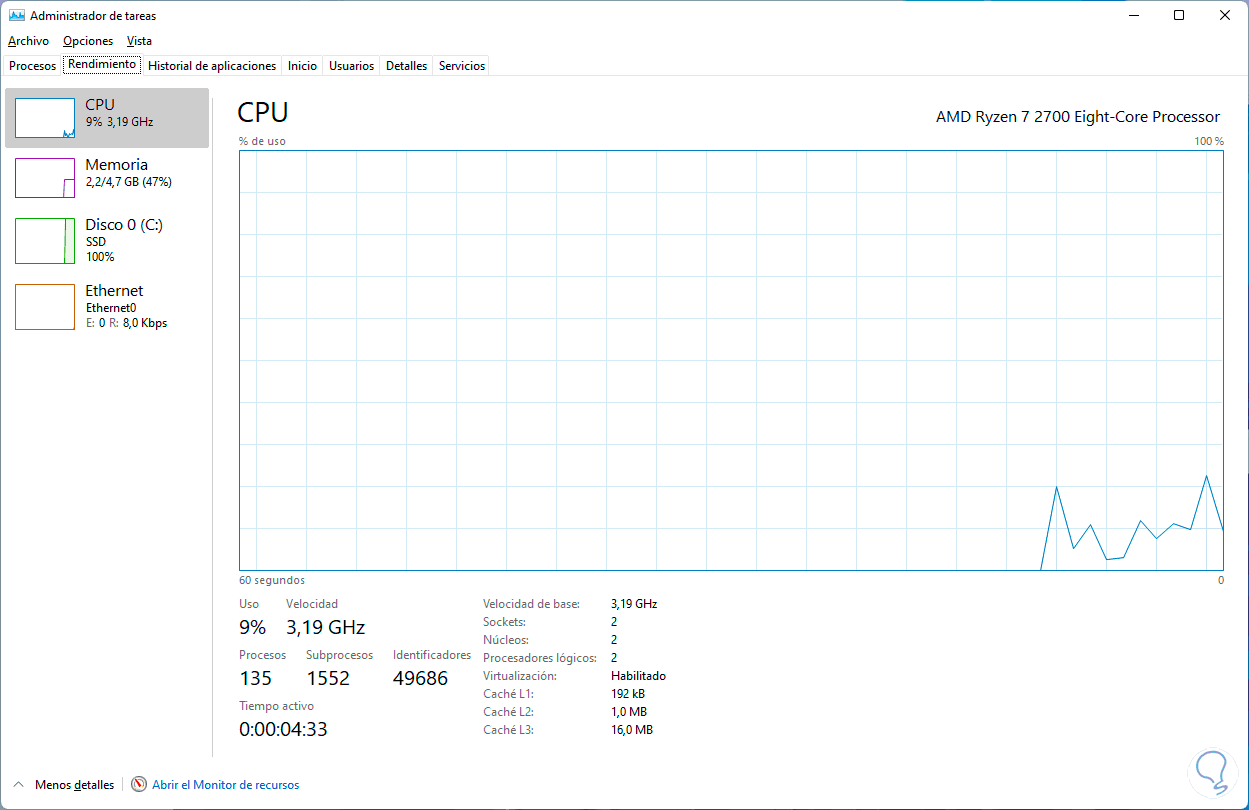Click the large CPU usage graph
Screen dimensions: 1249x810
click(x=731, y=360)
